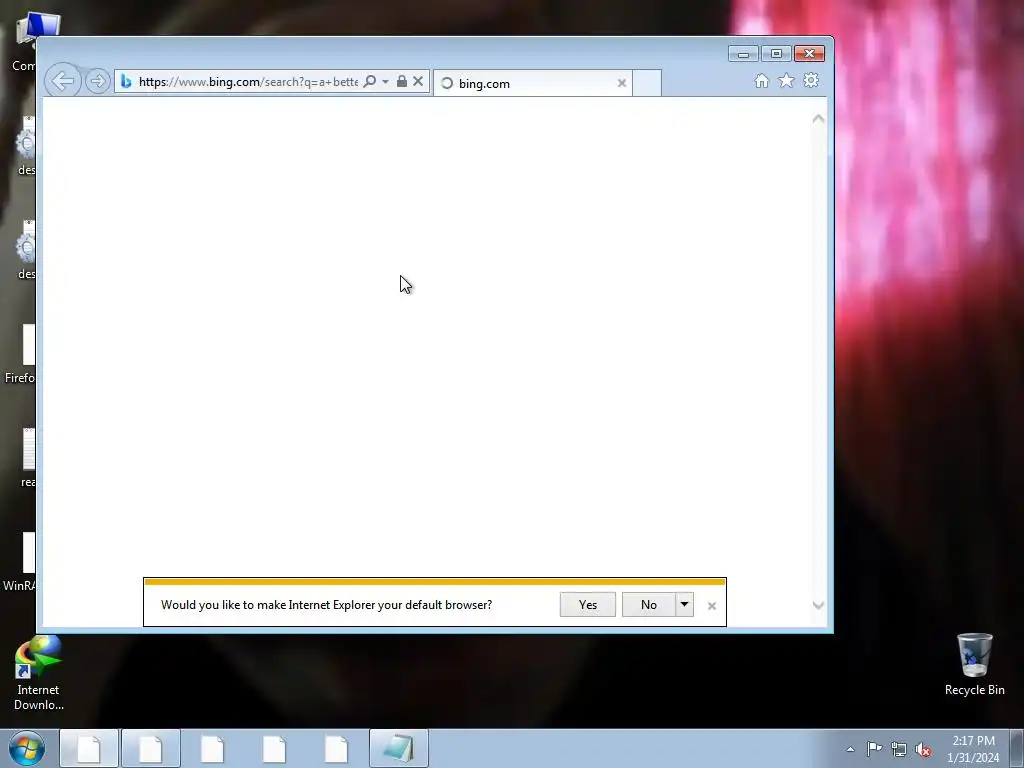The height and width of the screenshot is (768, 1024).
Task: Stop page loading with address bar X
Action: (x=418, y=81)
